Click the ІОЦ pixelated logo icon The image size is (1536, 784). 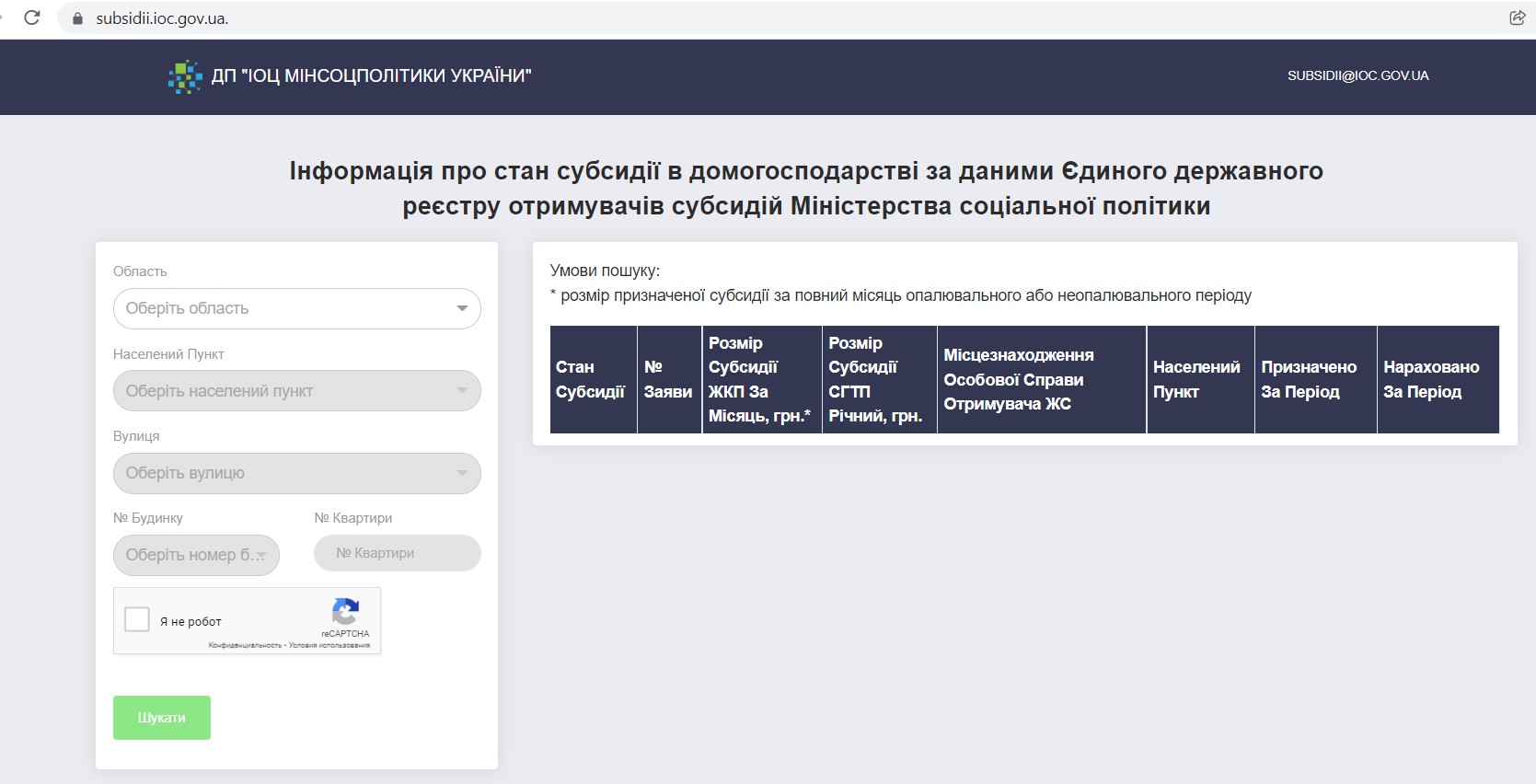pyautogui.click(x=185, y=76)
